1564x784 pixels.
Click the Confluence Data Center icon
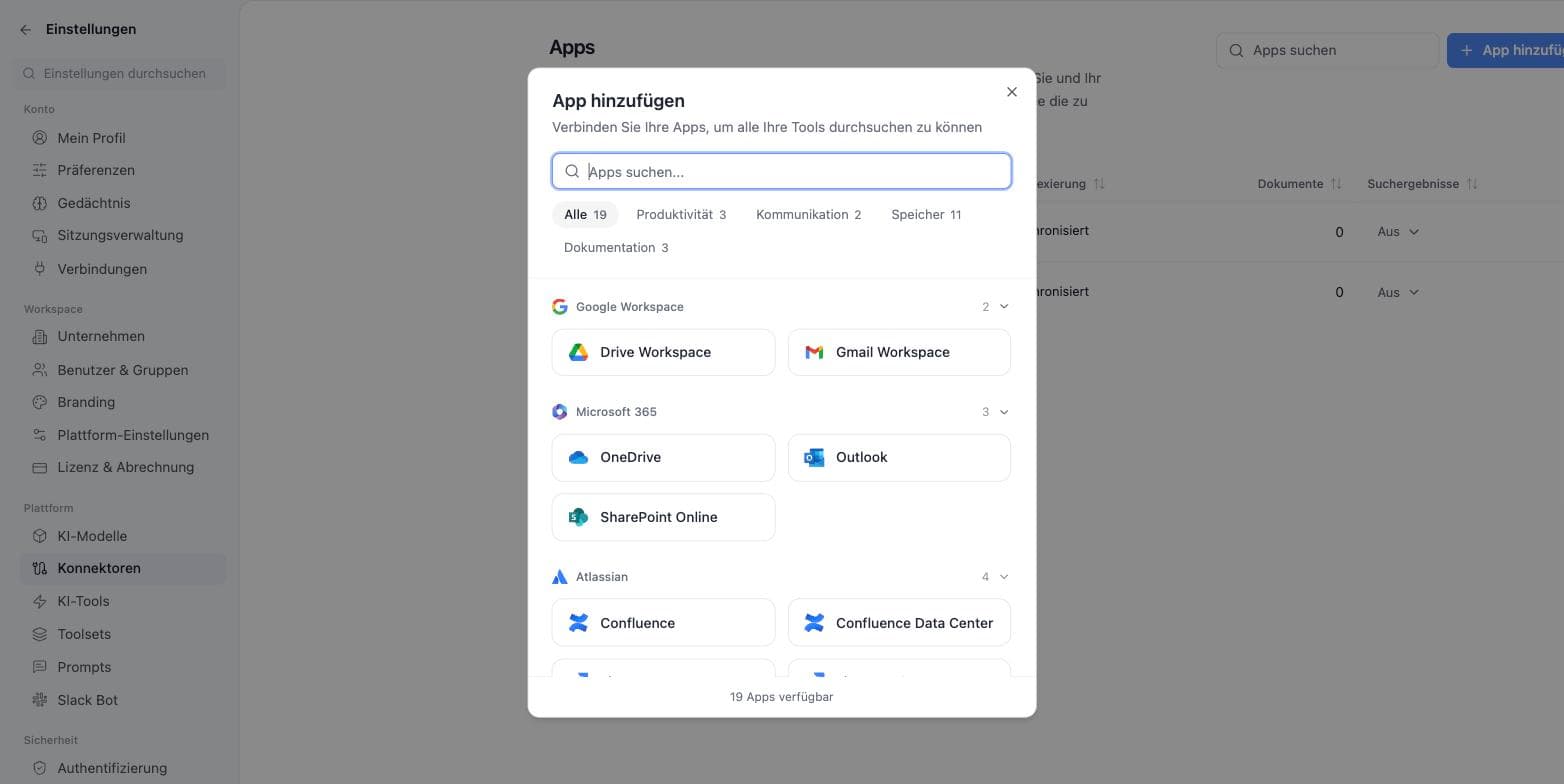click(x=814, y=623)
